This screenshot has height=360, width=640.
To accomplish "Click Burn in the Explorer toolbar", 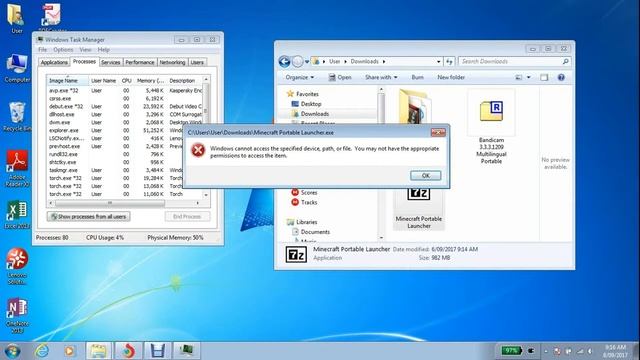I will tap(417, 77).
